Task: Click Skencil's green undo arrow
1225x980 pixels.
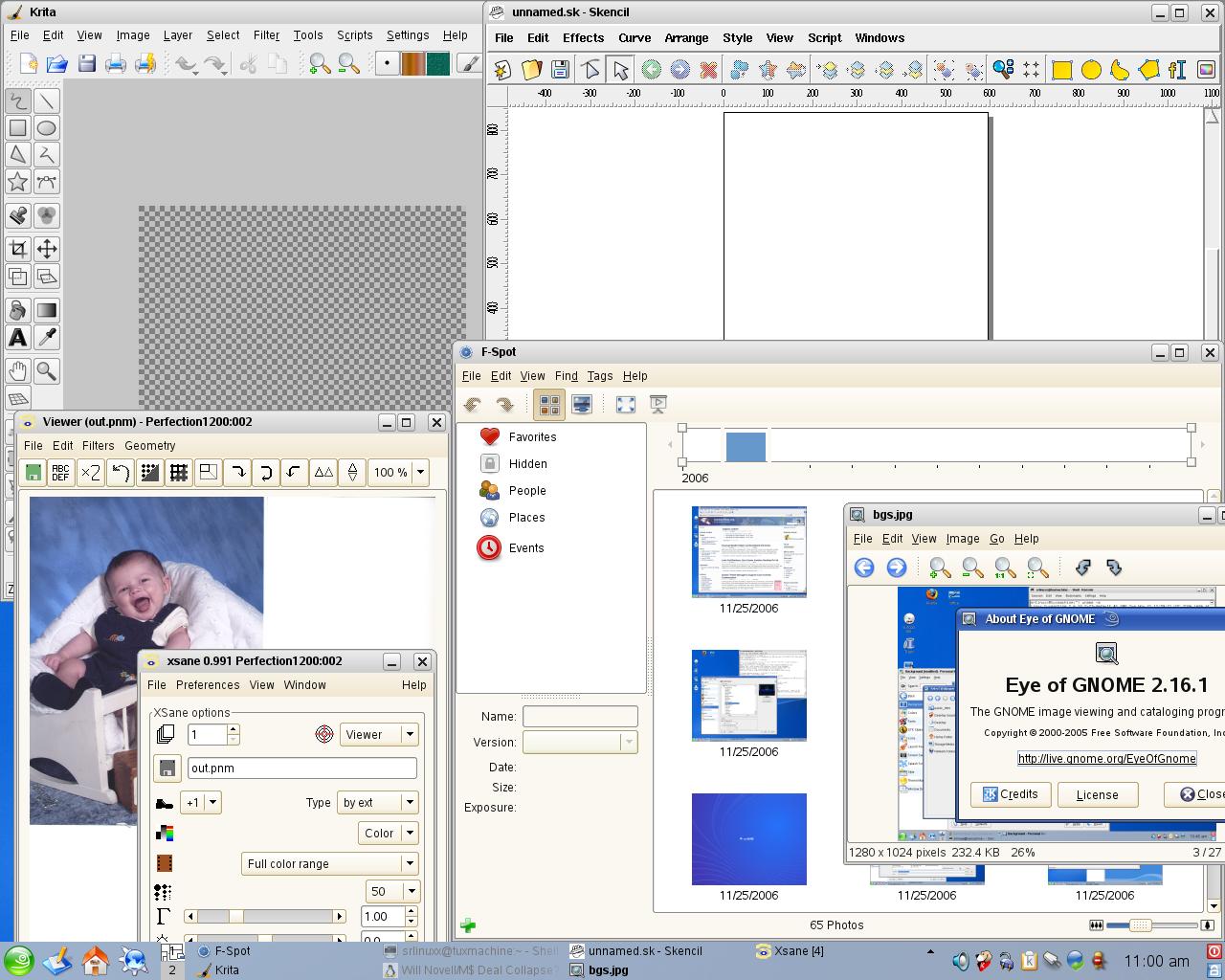Action: [x=651, y=70]
